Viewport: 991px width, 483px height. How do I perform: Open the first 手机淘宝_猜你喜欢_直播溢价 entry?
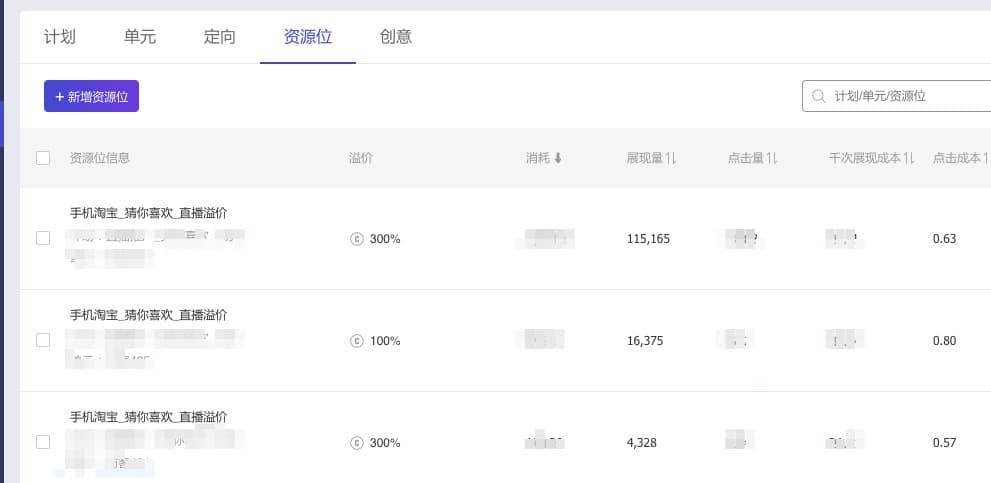(148, 213)
